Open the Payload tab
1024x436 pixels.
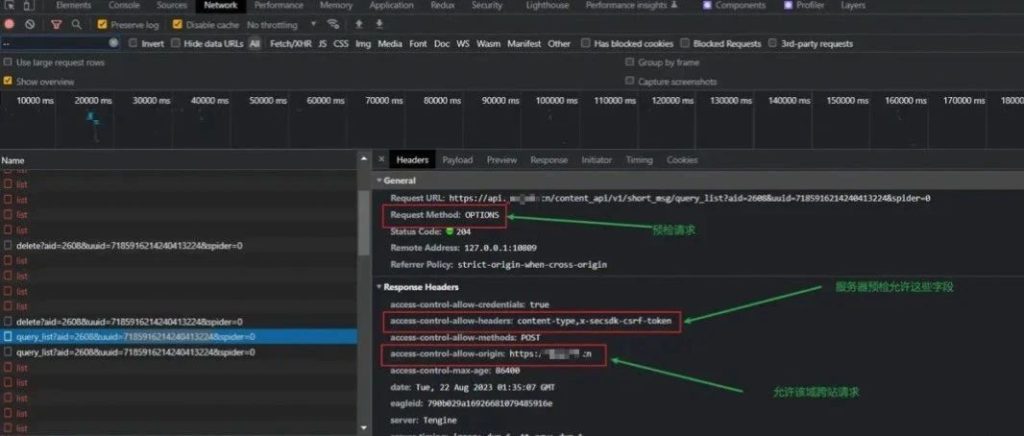[457, 160]
